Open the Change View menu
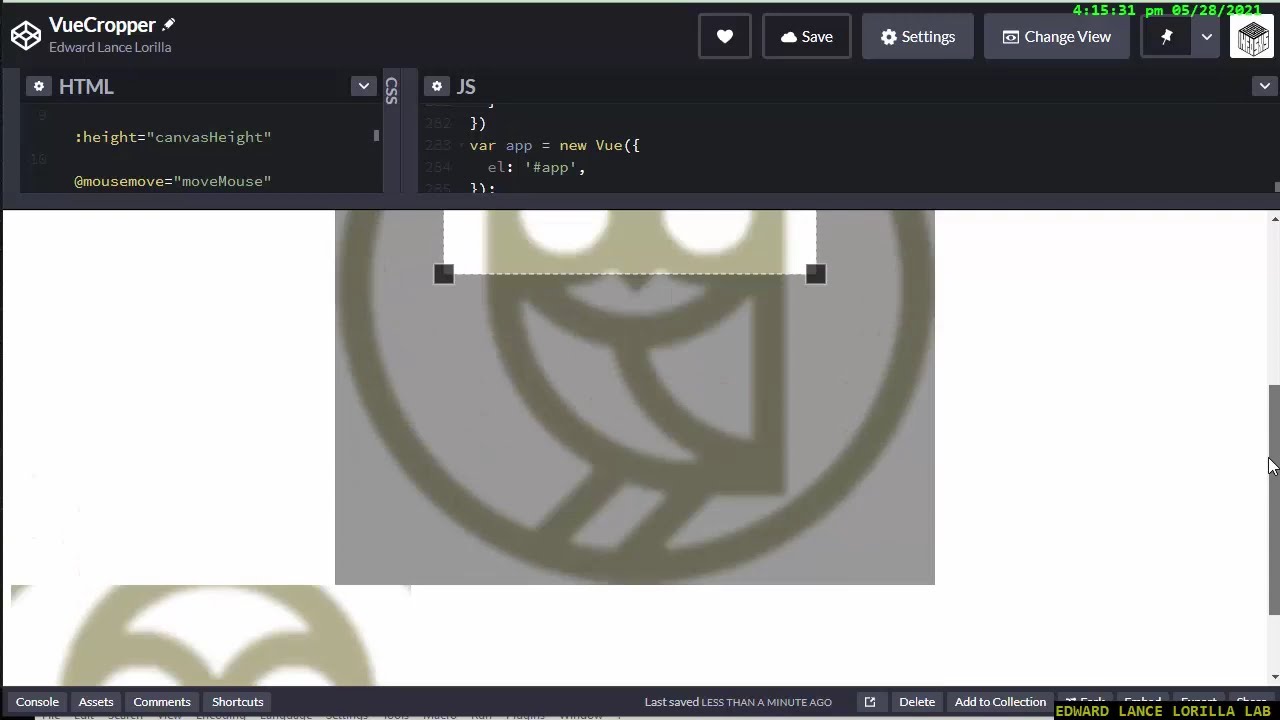 coord(1057,37)
